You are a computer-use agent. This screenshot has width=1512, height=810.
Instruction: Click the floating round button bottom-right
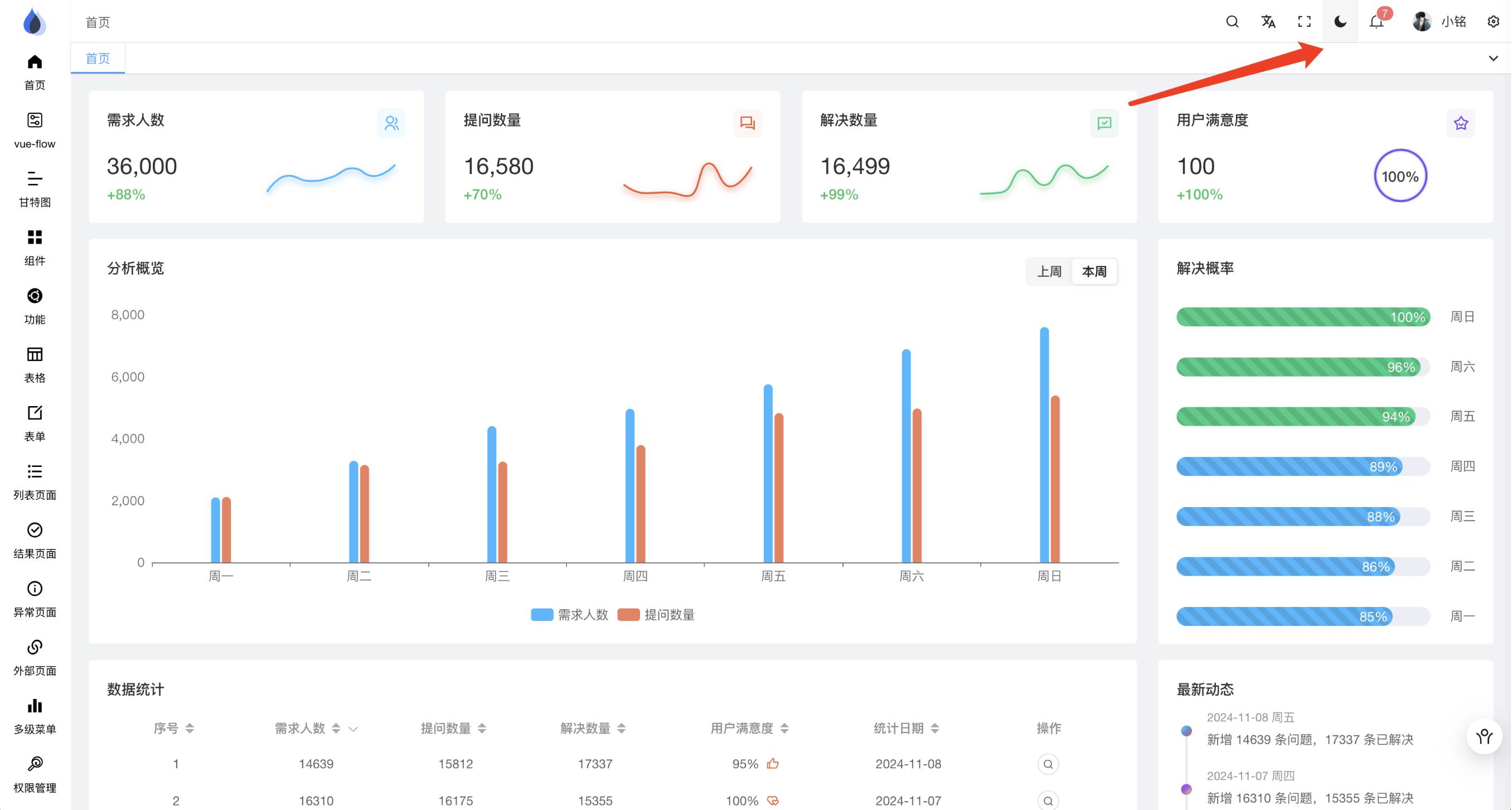(1484, 736)
